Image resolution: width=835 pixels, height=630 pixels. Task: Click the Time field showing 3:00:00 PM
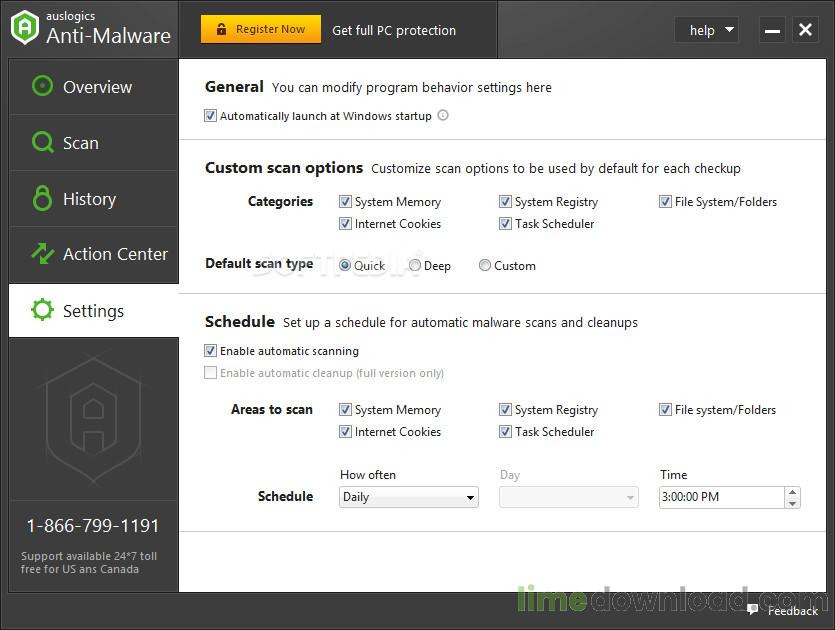pos(721,497)
